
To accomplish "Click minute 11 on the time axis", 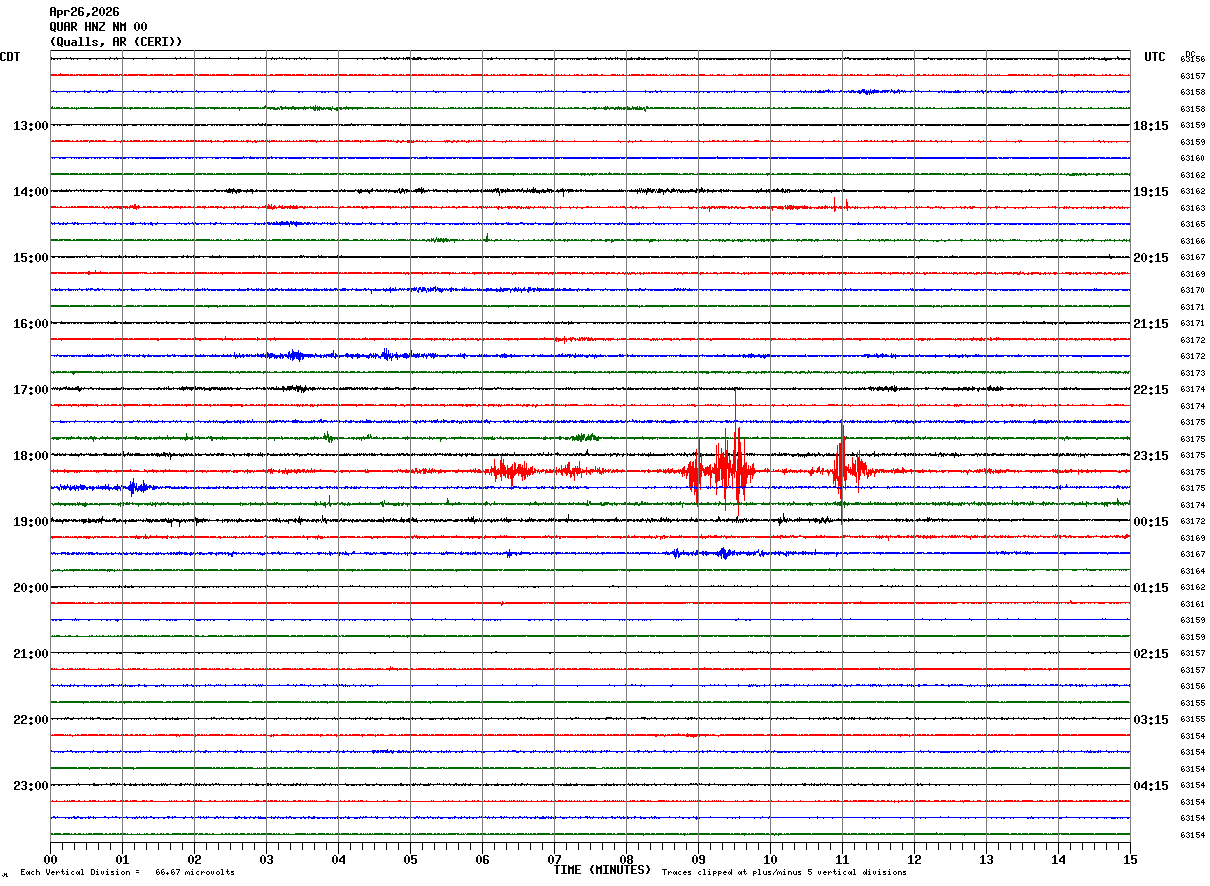I will click(x=842, y=859).
